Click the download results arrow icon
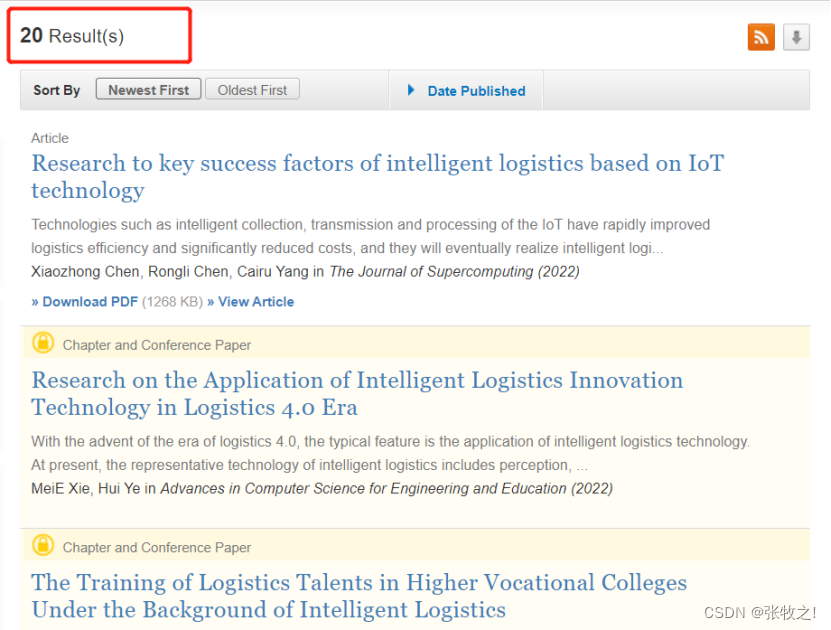Screen dimensions: 831x630 point(796,37)
